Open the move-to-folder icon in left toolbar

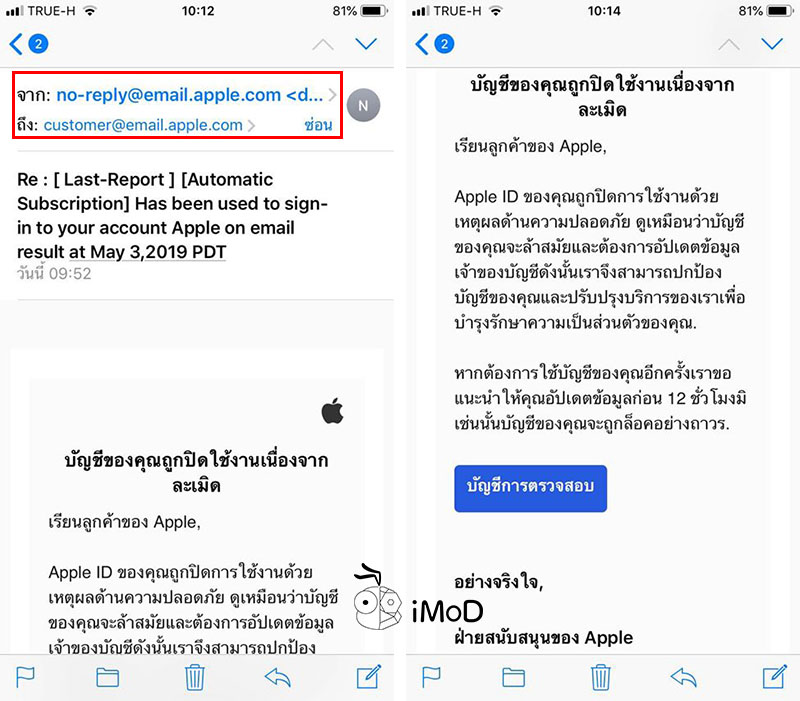click(107, 678)
